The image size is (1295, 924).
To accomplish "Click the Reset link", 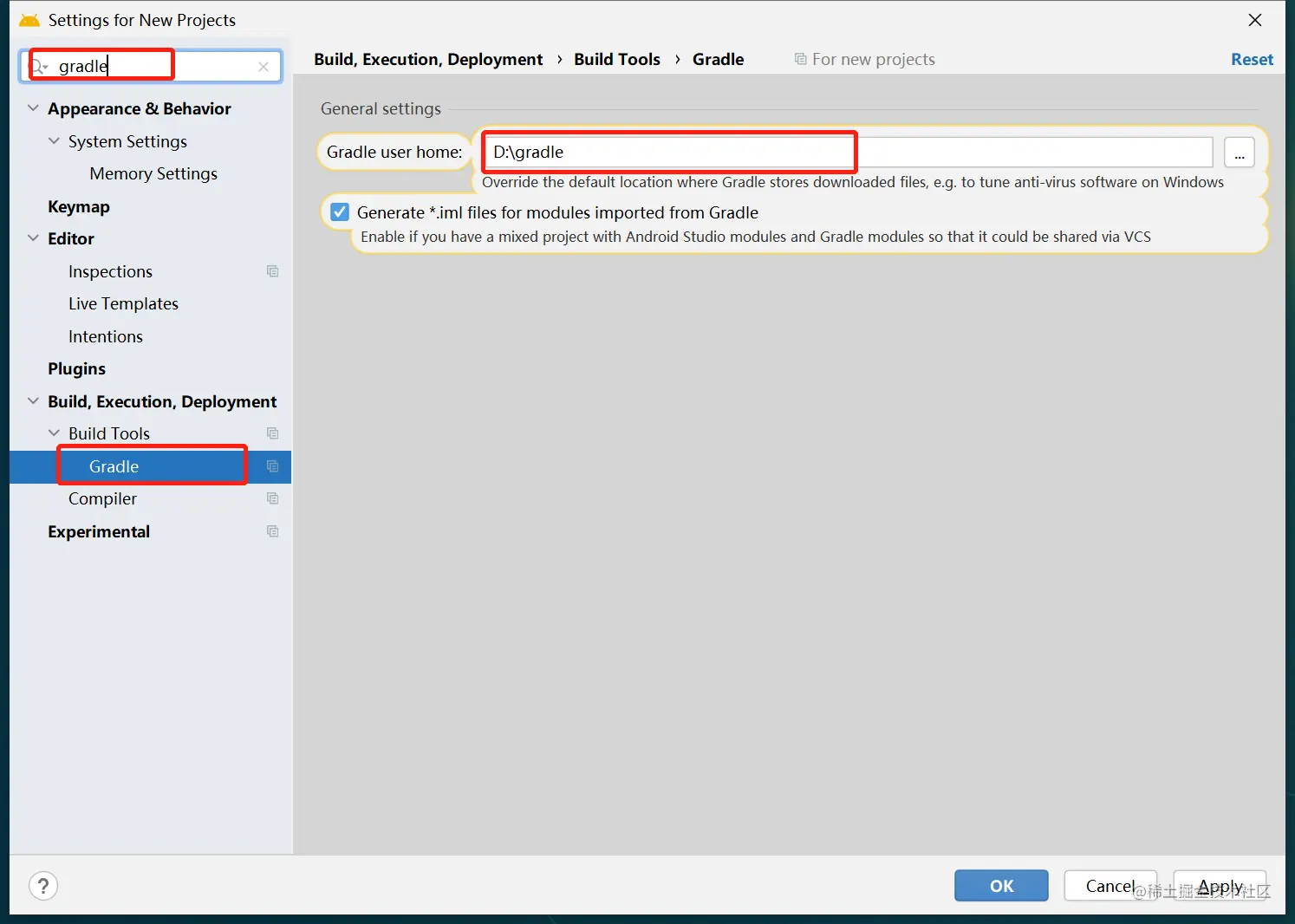I will [1252, 59].
